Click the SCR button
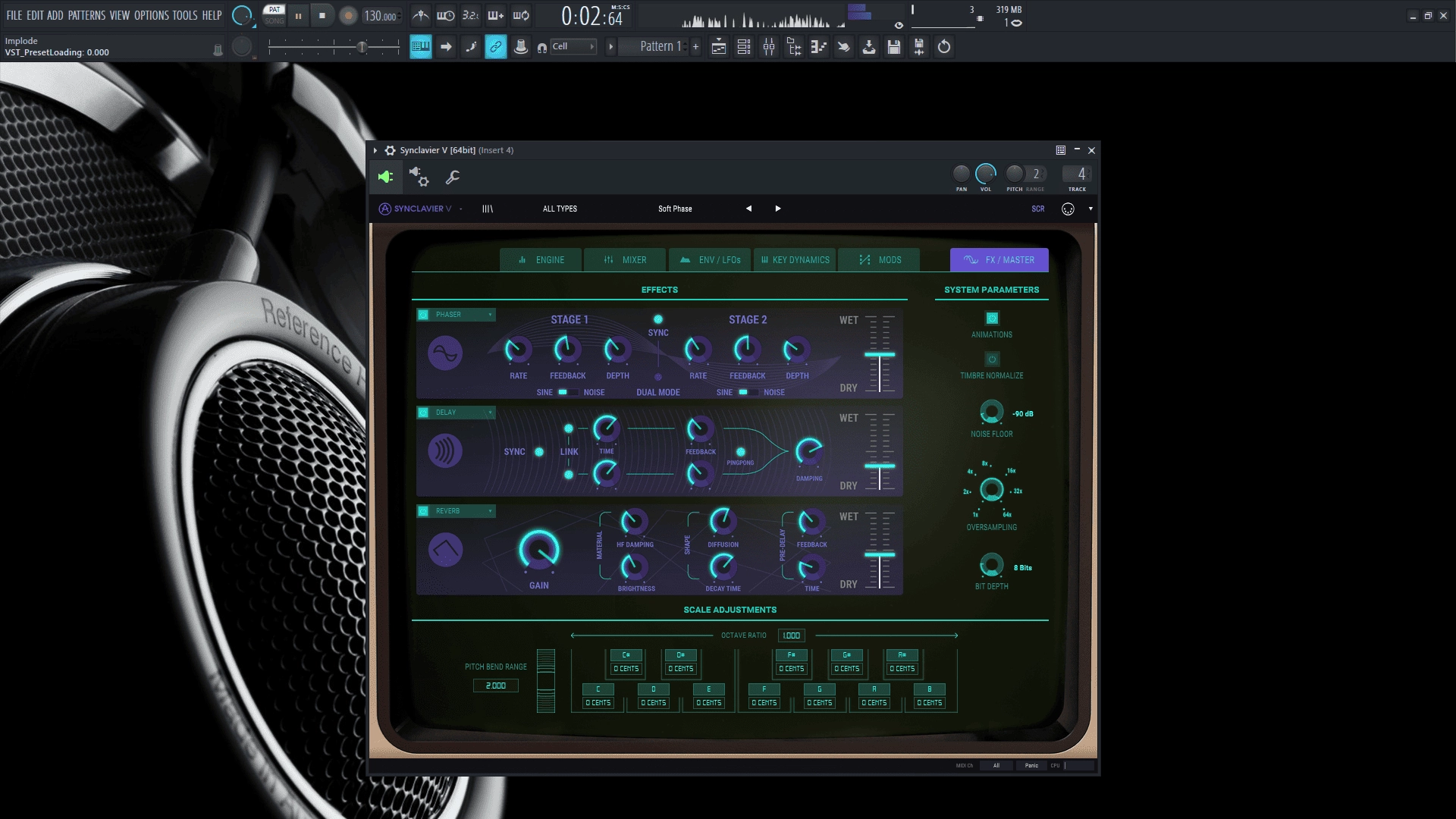 (1038, 209)
